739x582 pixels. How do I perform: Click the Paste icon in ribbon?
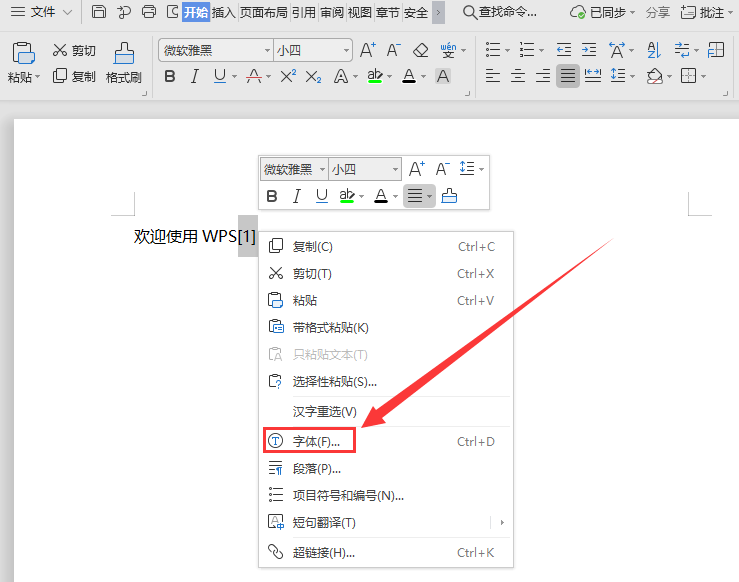(x=24, y=53)
